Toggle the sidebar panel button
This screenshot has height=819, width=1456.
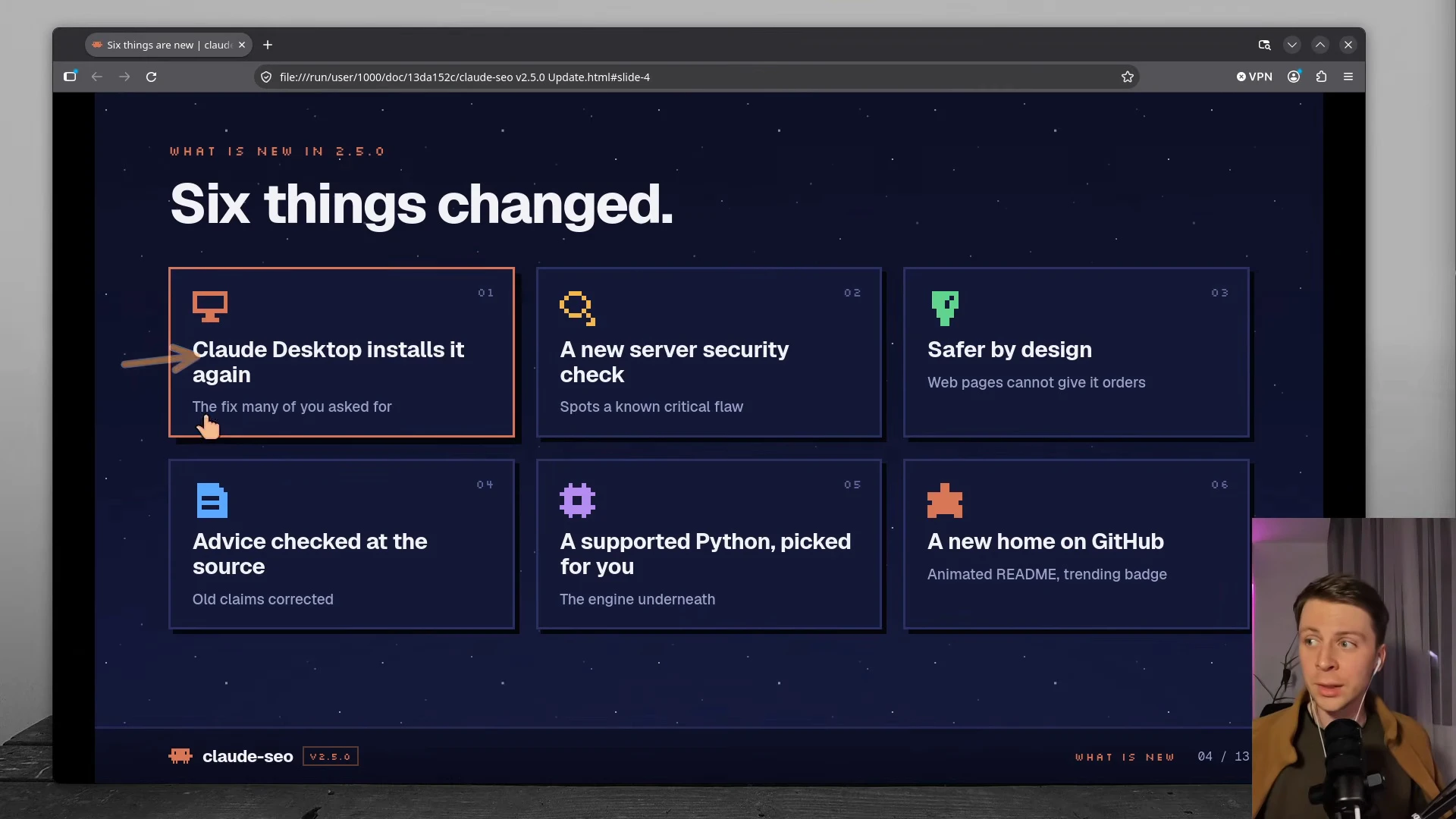click(70, 77)
